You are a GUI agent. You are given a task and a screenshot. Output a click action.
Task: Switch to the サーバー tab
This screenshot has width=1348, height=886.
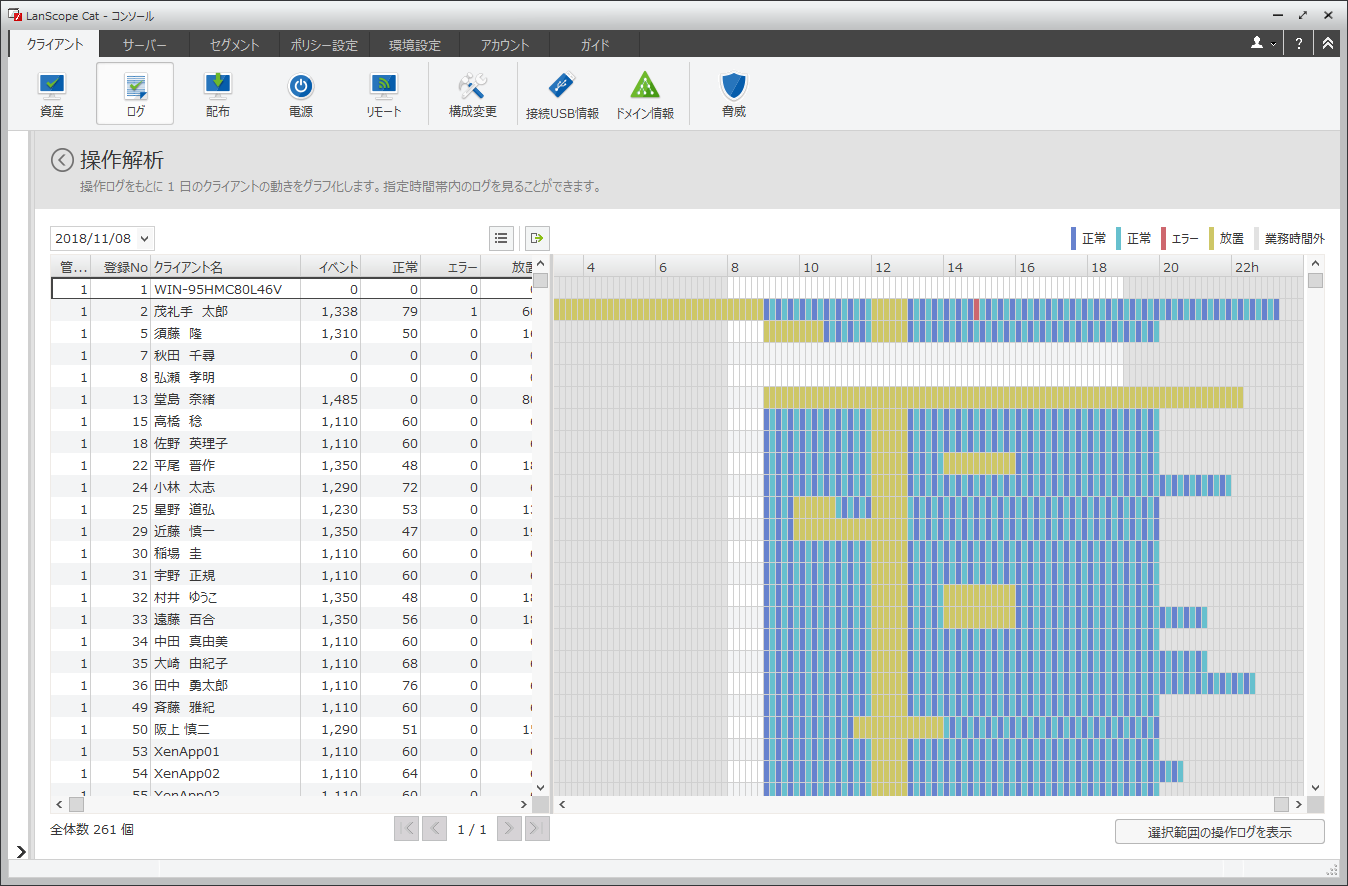pyautogui.click(x=144, y=44)
